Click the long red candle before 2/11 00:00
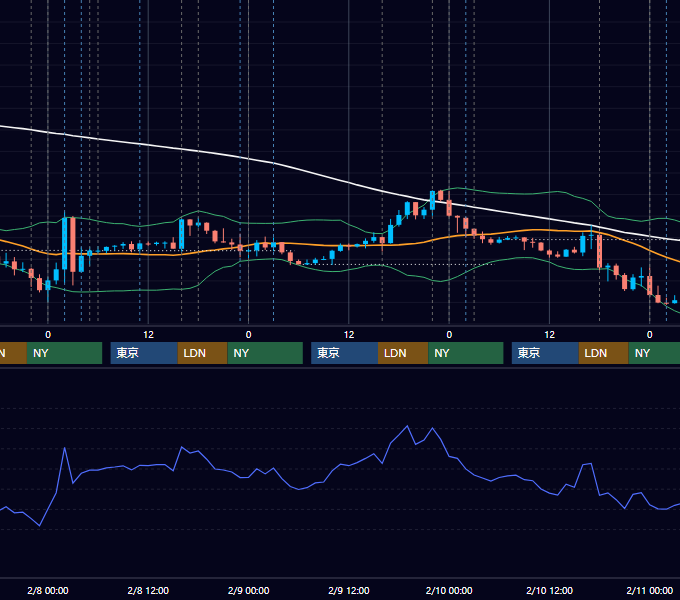The image size is (680, 600). click(599, 251)
